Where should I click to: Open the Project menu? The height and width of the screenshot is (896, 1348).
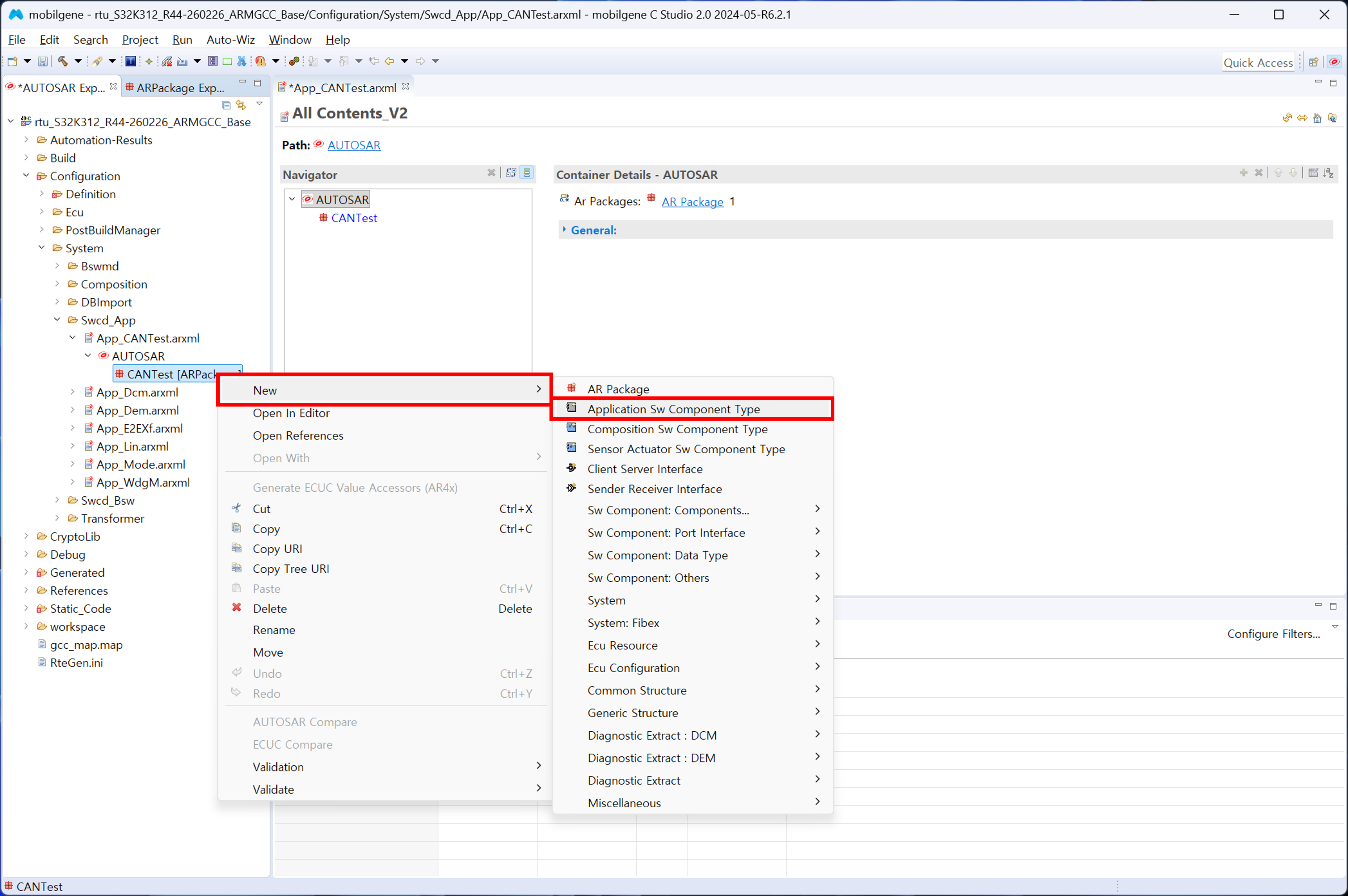pyautogui.click(x=140, y=39)
